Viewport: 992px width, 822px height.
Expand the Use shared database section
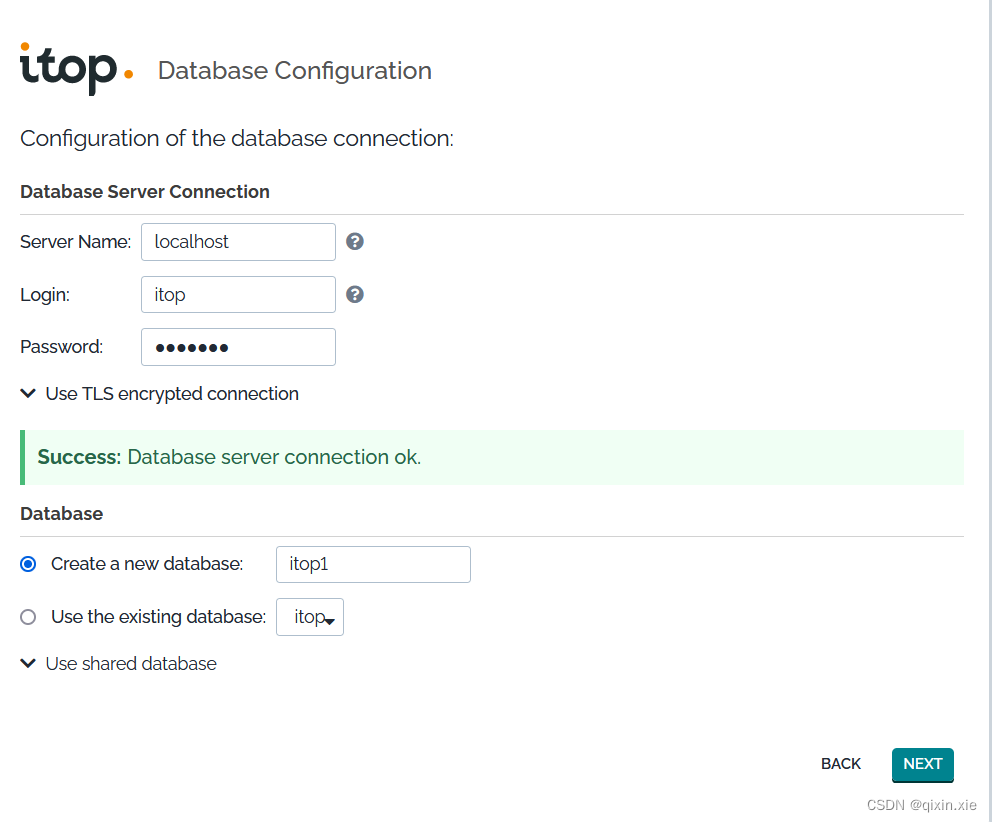(118, 664)
